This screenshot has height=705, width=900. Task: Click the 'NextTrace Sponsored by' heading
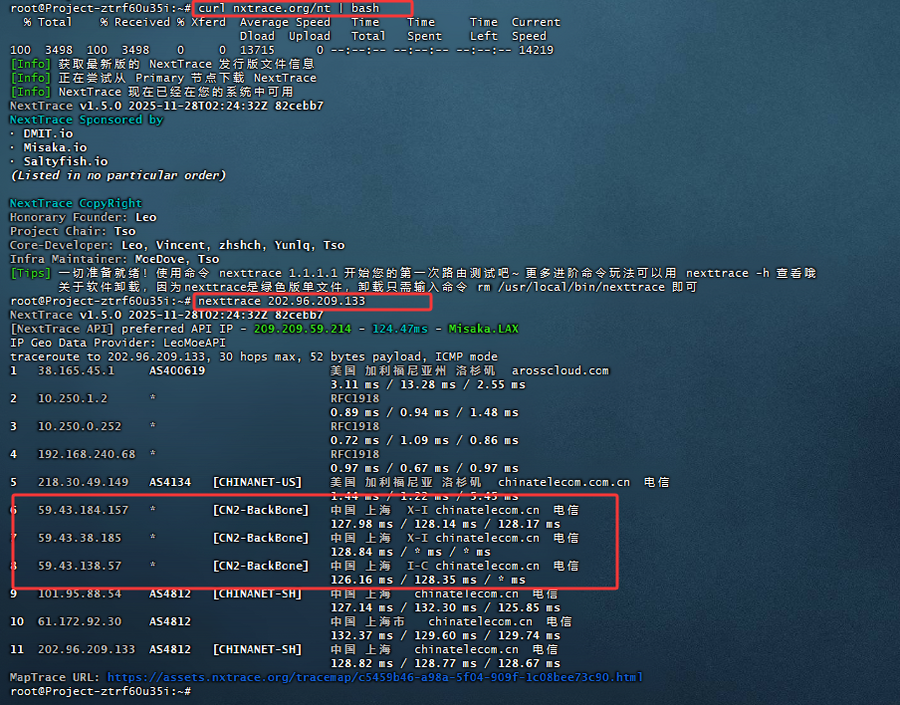tap(86, 119)
